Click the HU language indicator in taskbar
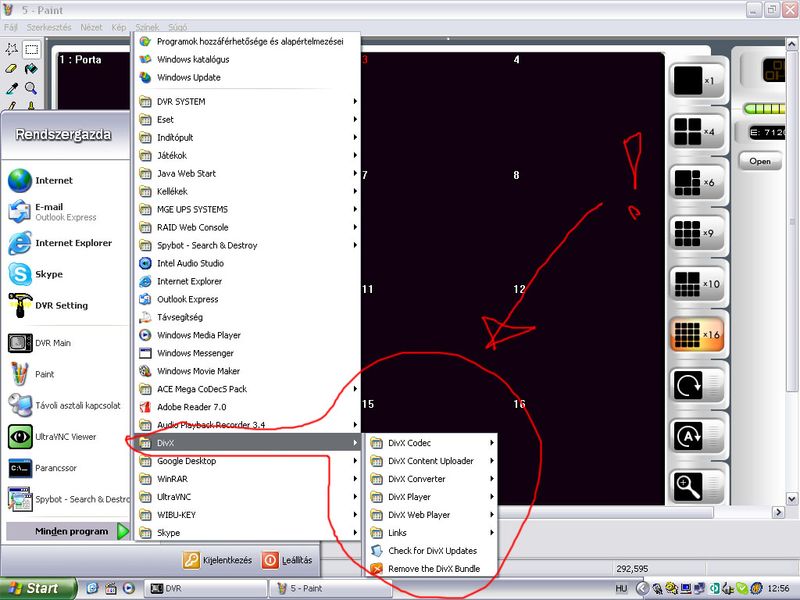The image size is (800, 600). (621, 588)
